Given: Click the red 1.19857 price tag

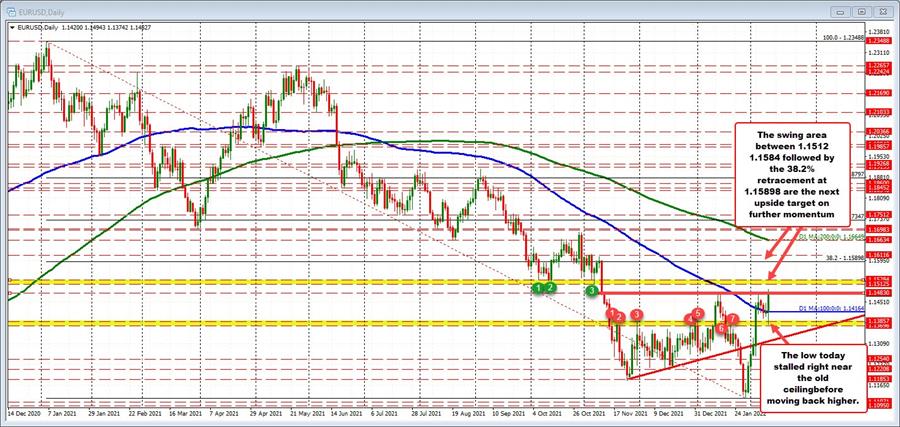Looking at the screenshot, I should 877,146.
